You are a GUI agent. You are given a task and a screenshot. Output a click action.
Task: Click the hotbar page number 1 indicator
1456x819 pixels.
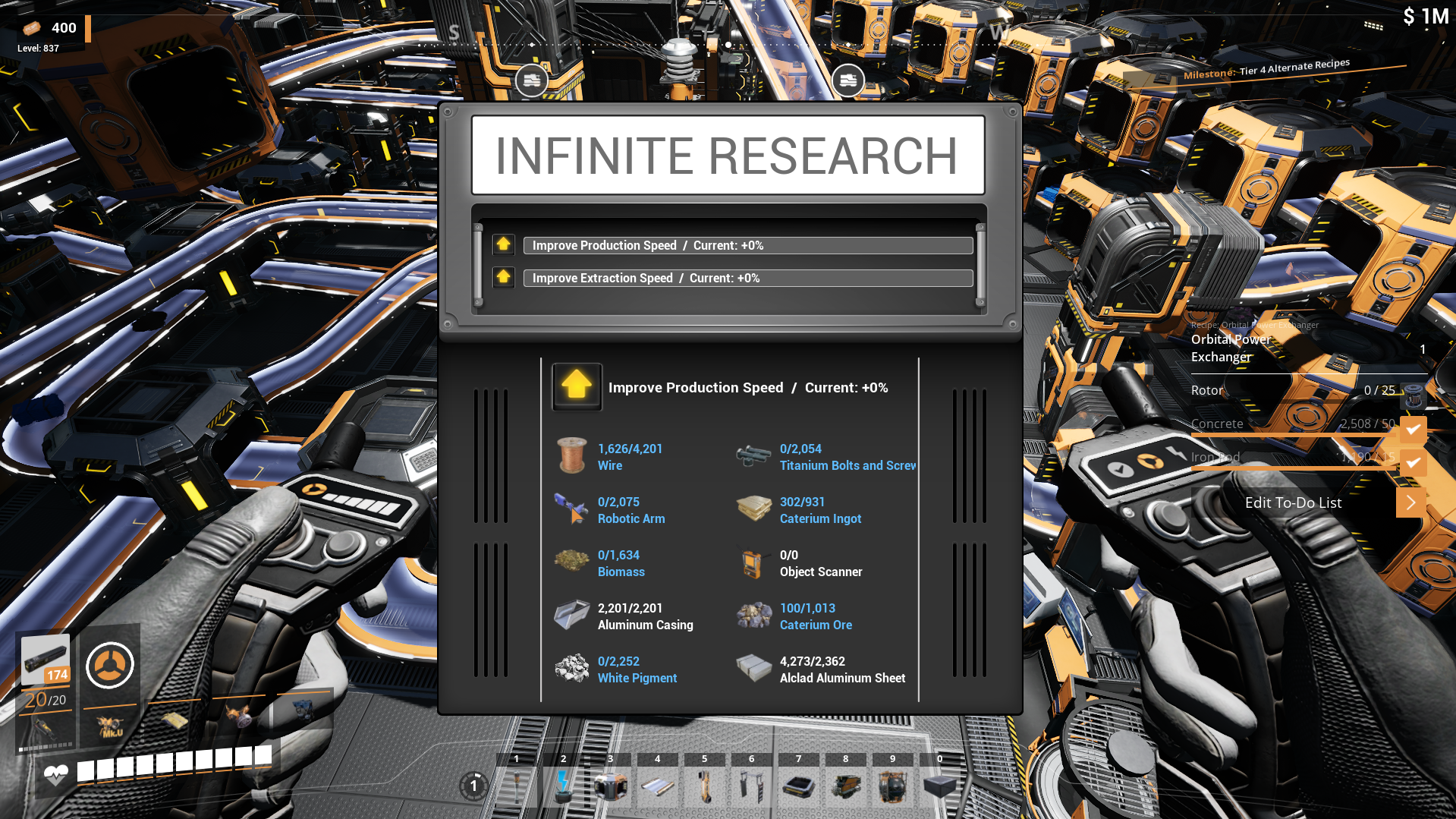pos(473,786)
